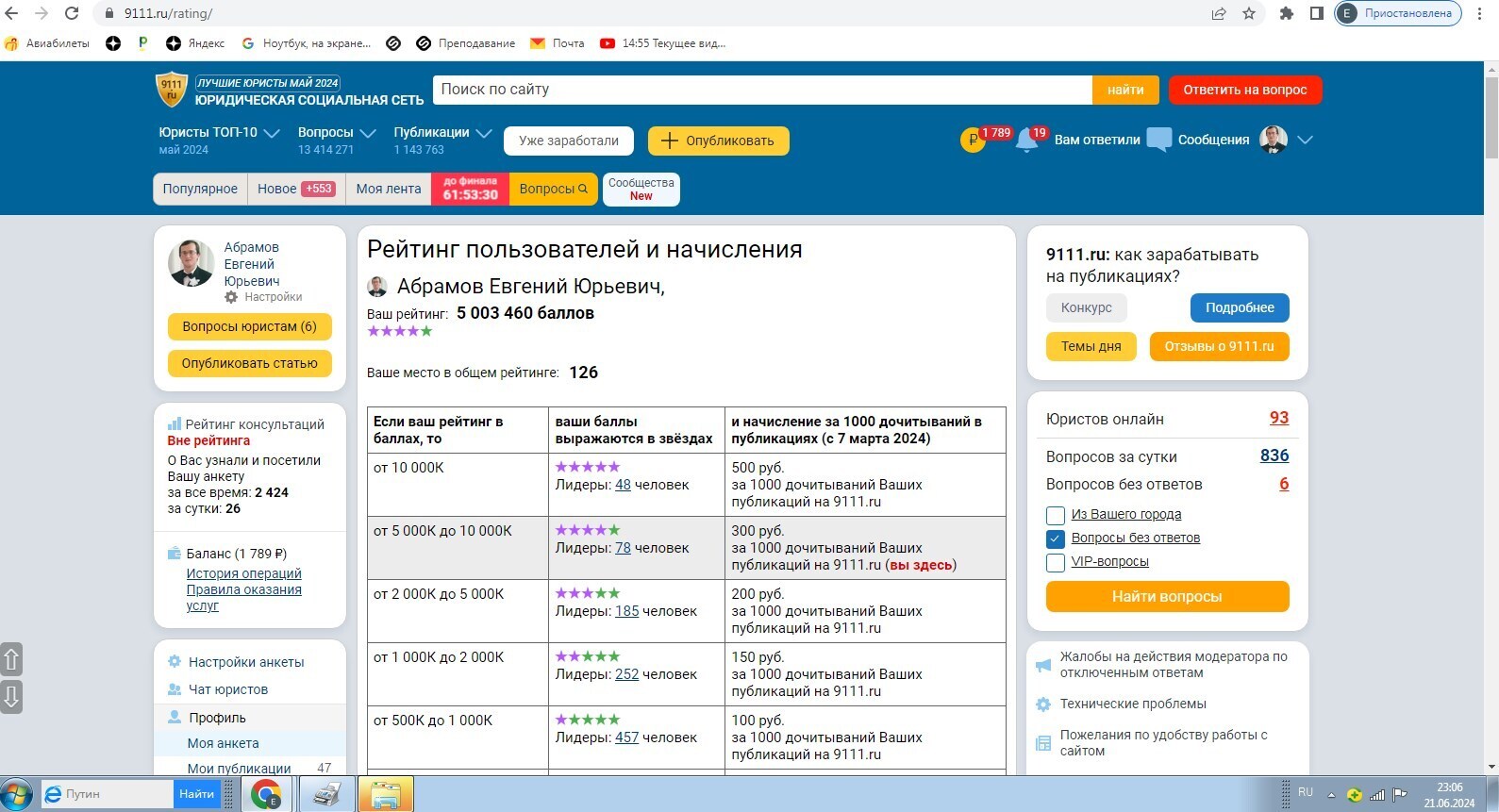Image resolution: width=1499 pixels, height=812 pixels.
Task: Click the Поиск по сайту search field
Action: point(761,90)
